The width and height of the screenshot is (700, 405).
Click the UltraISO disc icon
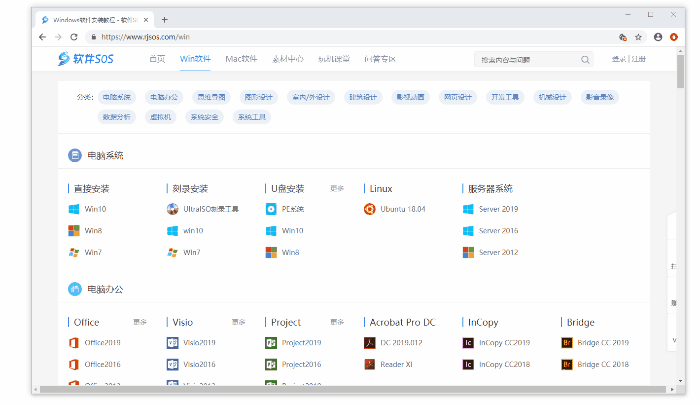172,209
